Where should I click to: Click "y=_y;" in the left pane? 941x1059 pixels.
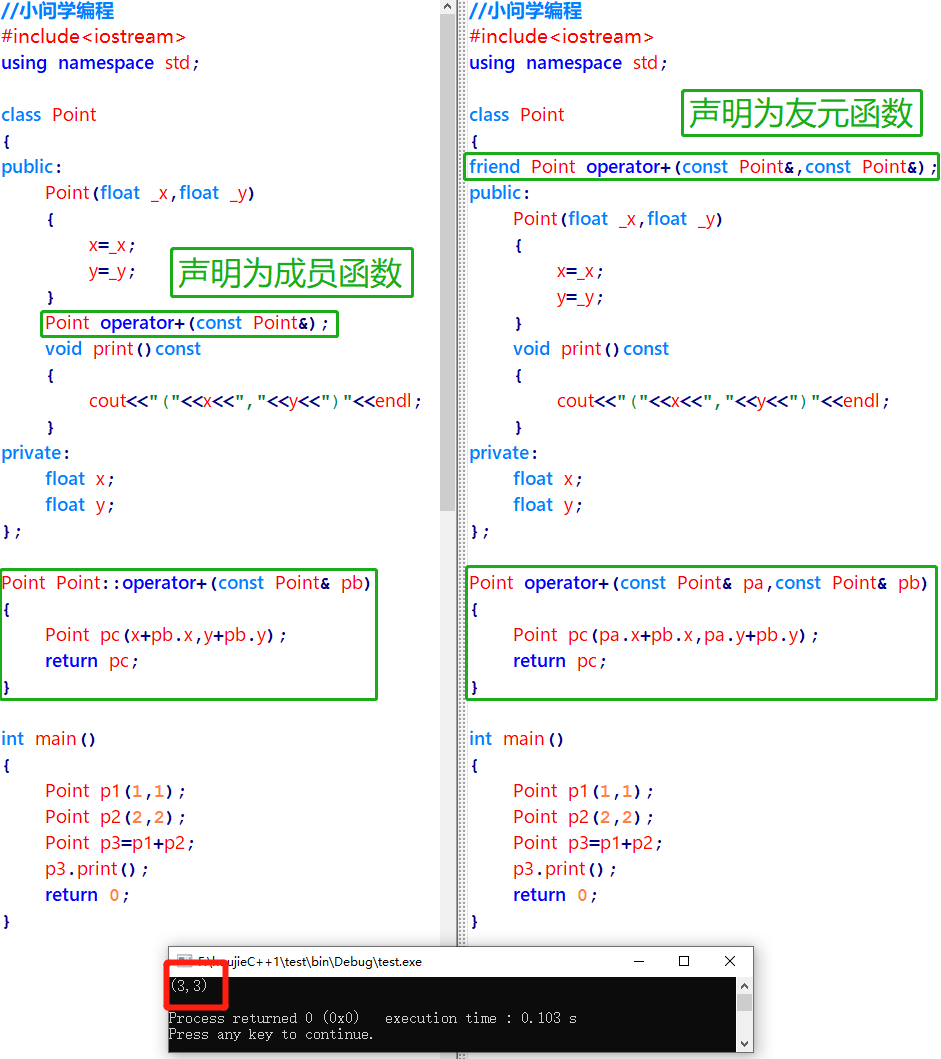click(x=111, y=272)
